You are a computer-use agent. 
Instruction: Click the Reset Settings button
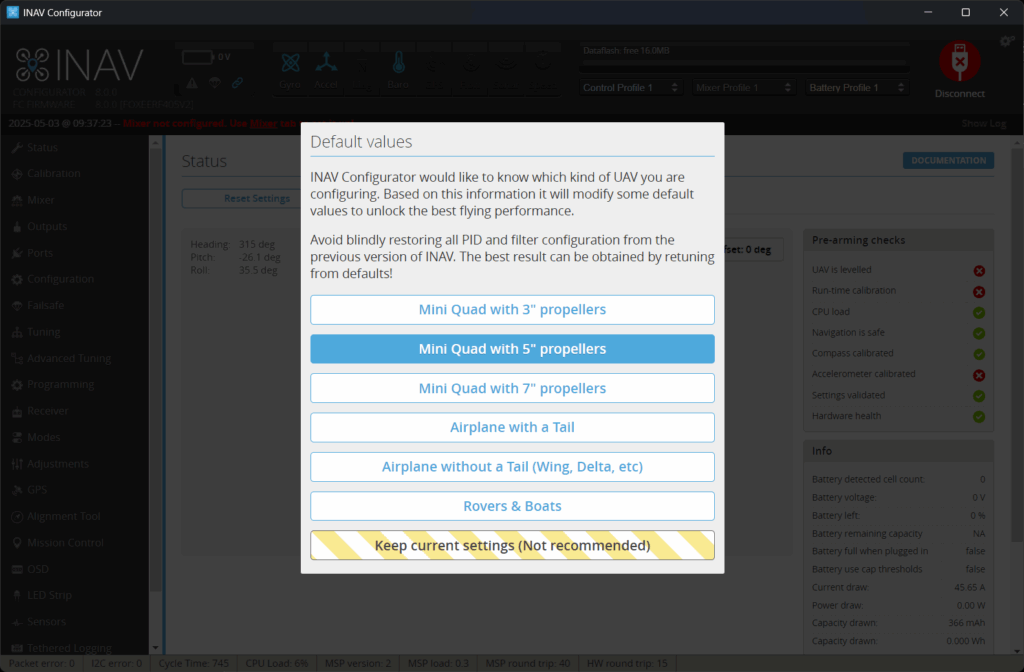(257, 199)
